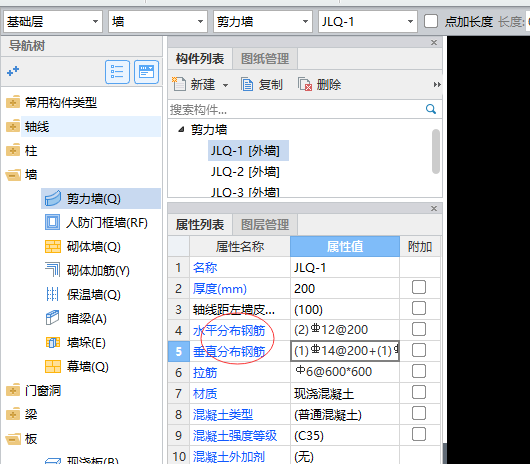Click the component list vertical scrollbar
This screenshot has width=530, height=464.
(x=436, y=151)
